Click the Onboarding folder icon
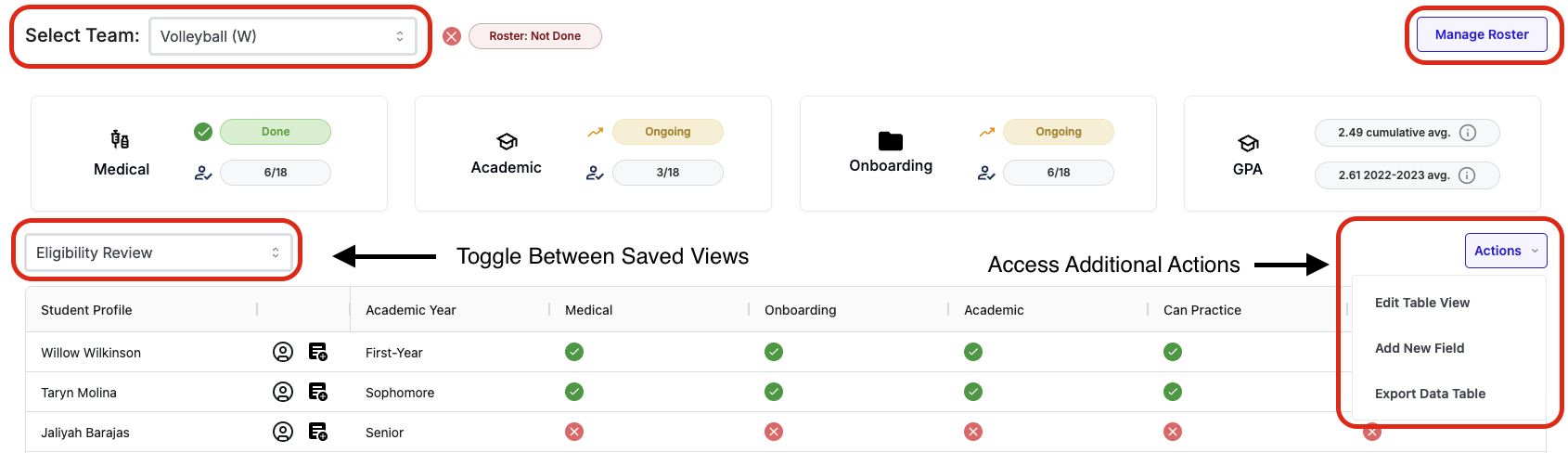Screen dimensions: 1568x453 click(x=891, y=140)
